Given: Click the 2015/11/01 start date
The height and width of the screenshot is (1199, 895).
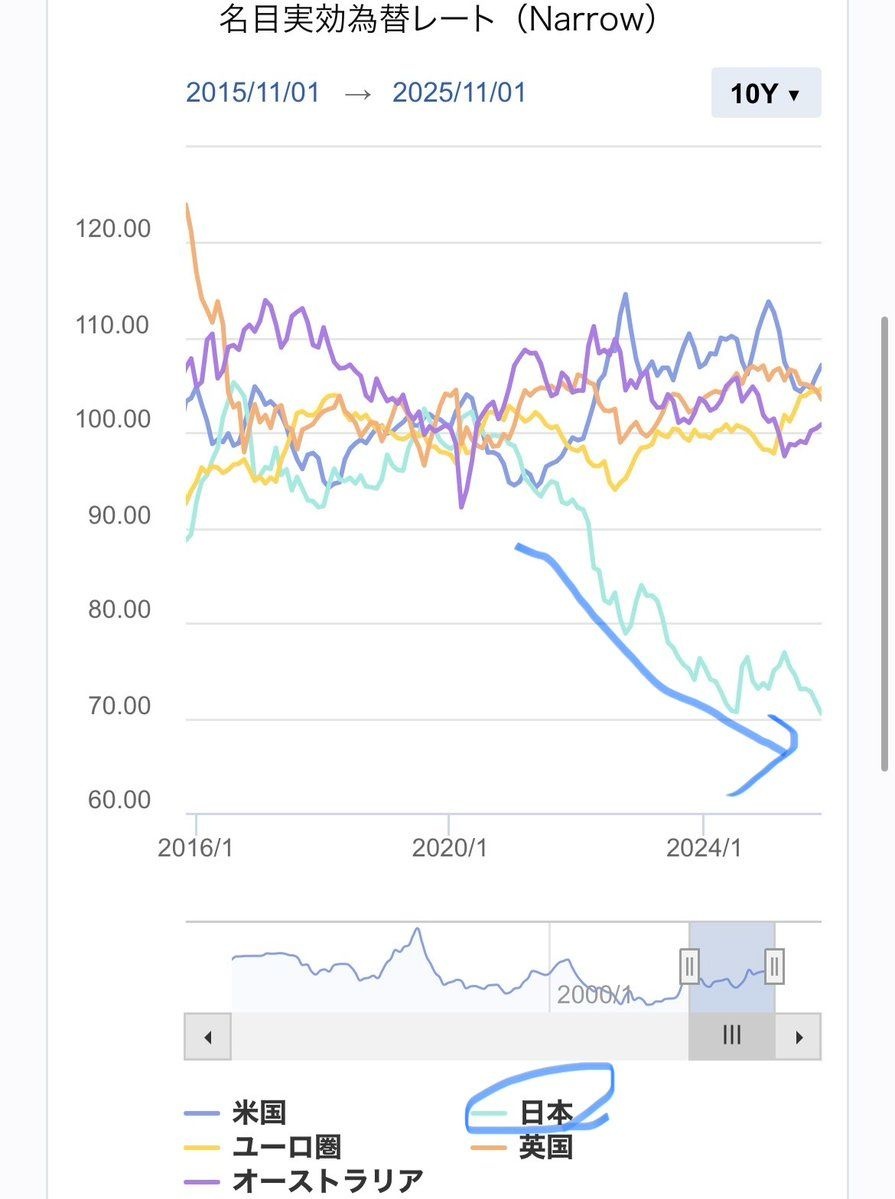Looking at the screenshot, I should point(253,93).
